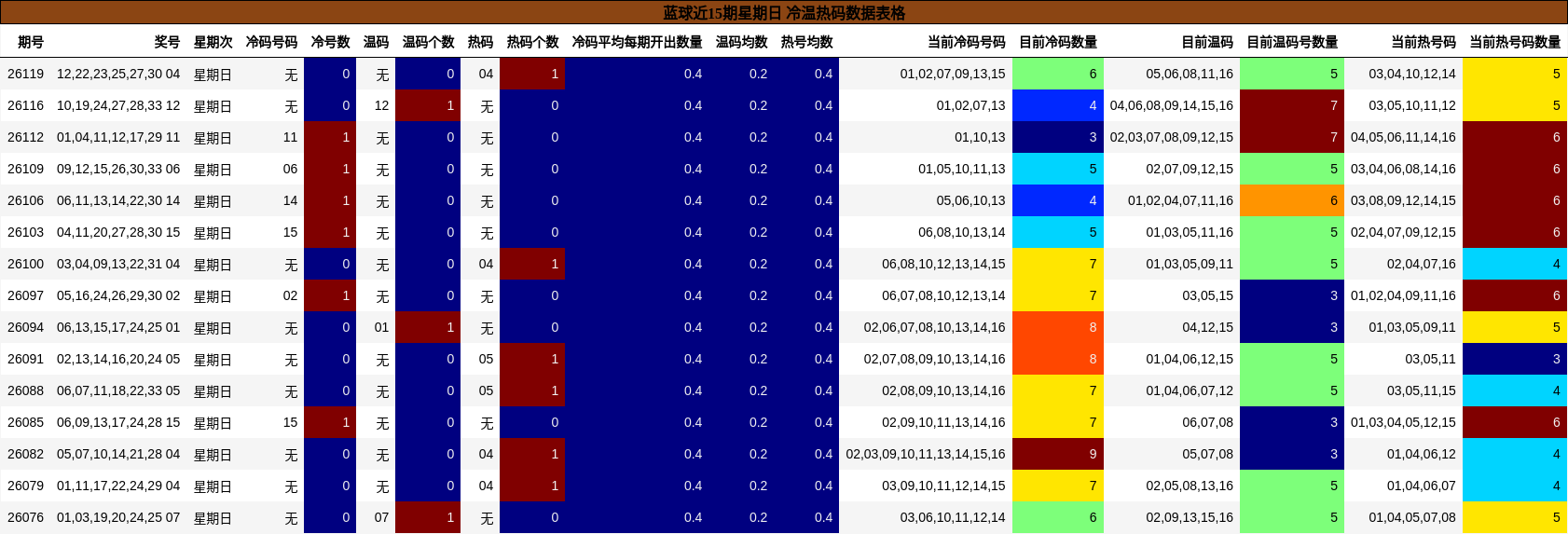1568x534 pixels.
Task: Click cold numbers 02,03,09,10,11,13,14,15,16
Action: [x=926, y=454]
